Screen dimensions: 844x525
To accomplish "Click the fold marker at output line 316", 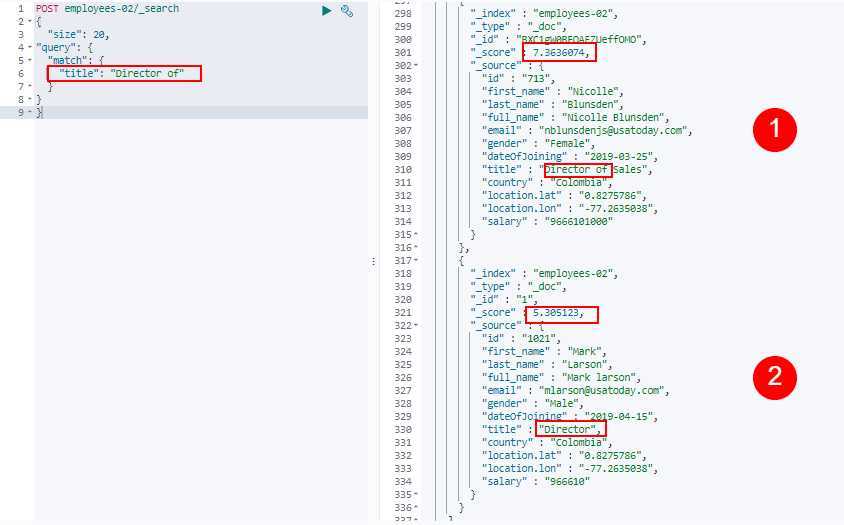I will (x=416, y=248).
